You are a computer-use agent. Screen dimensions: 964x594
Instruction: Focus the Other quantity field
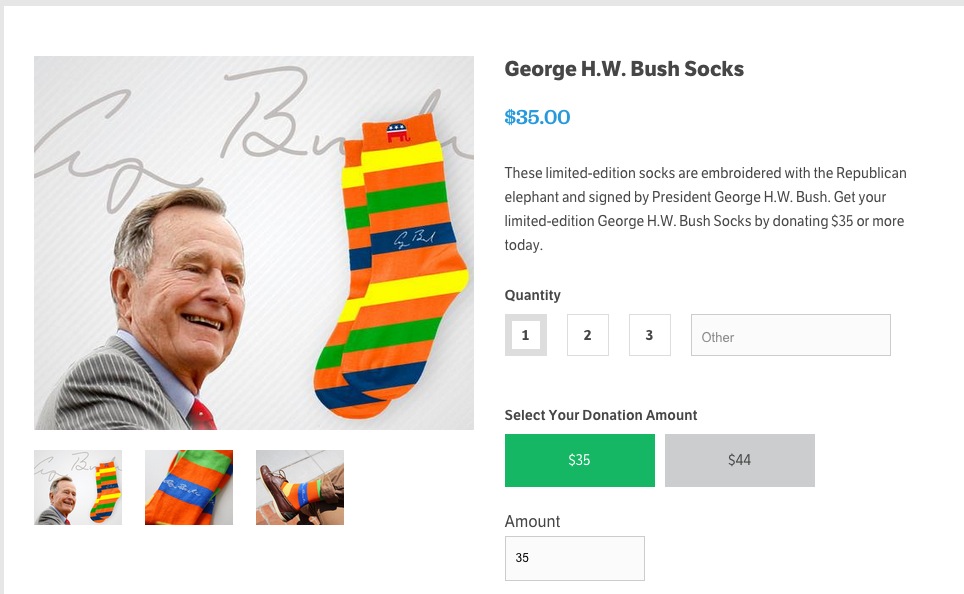[x=790, y=336]
